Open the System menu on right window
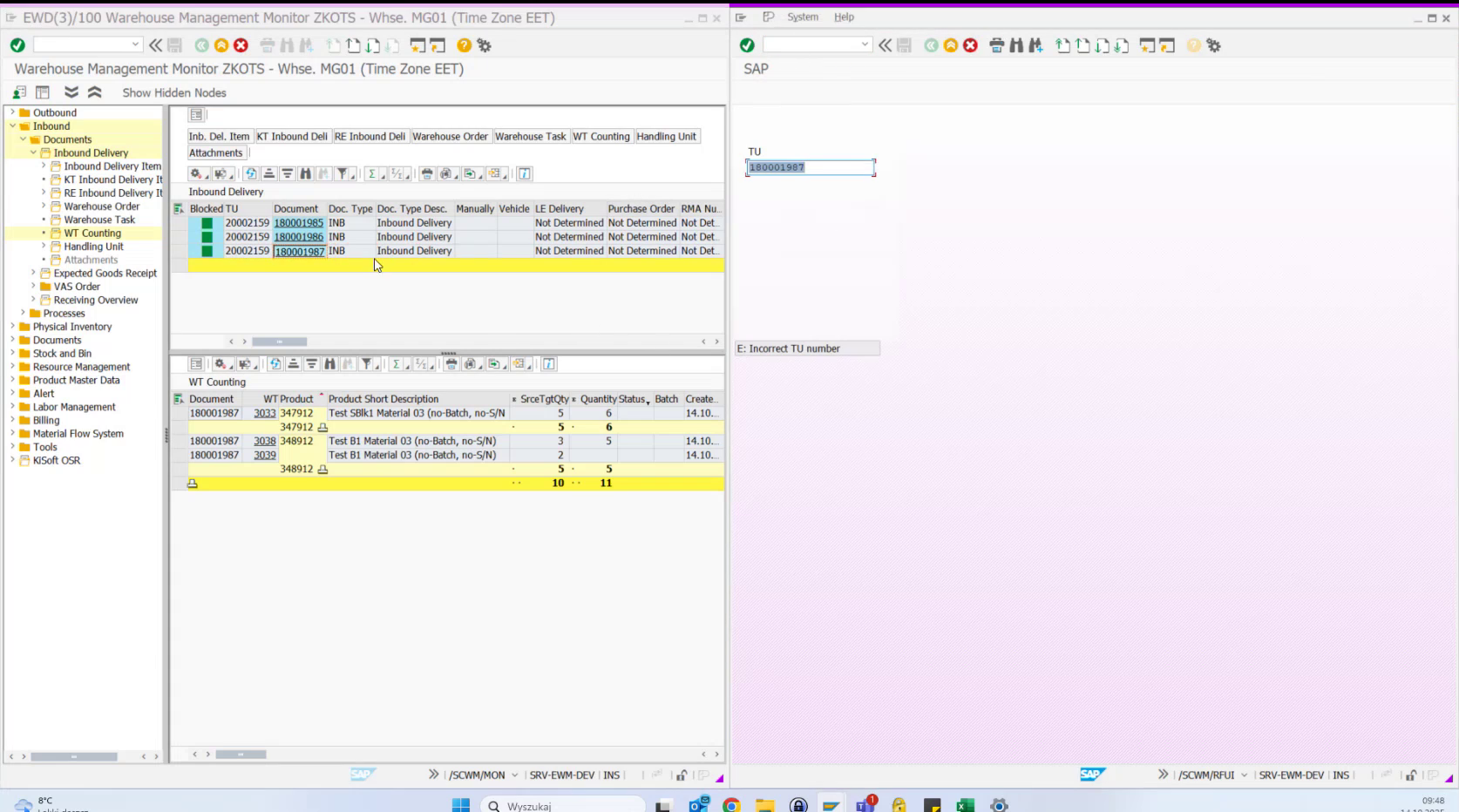Image resolution: width=1459 pixels, height=812 pixels. (802, 17)
